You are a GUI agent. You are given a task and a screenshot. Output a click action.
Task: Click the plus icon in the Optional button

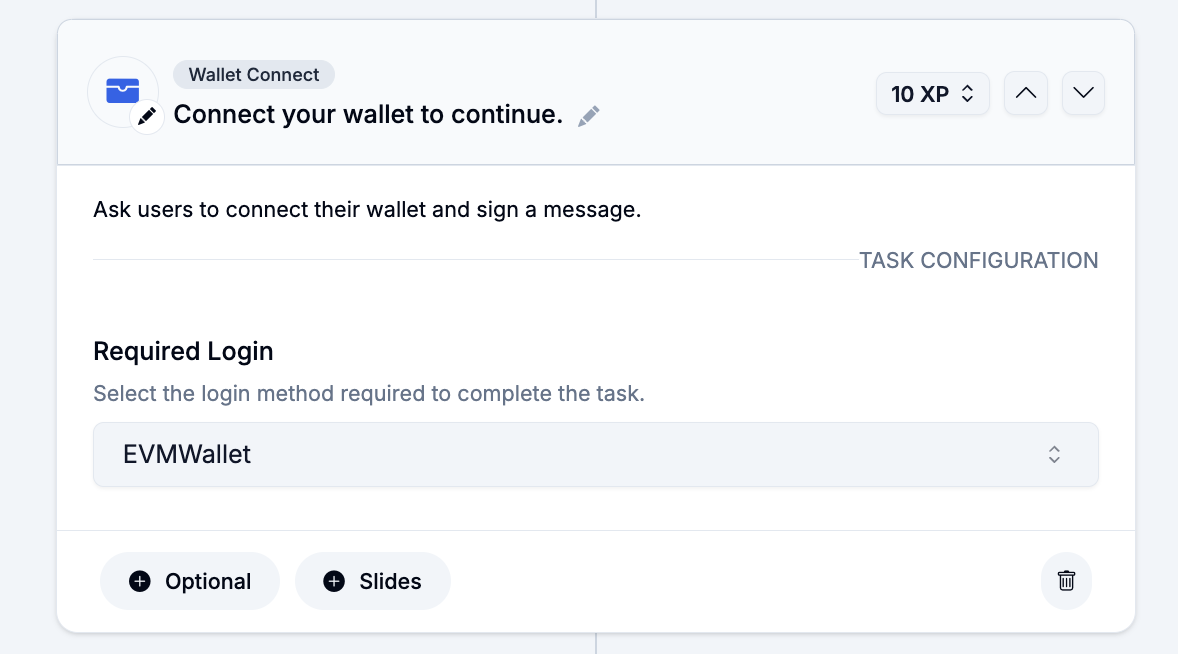(x=140, y=582)
